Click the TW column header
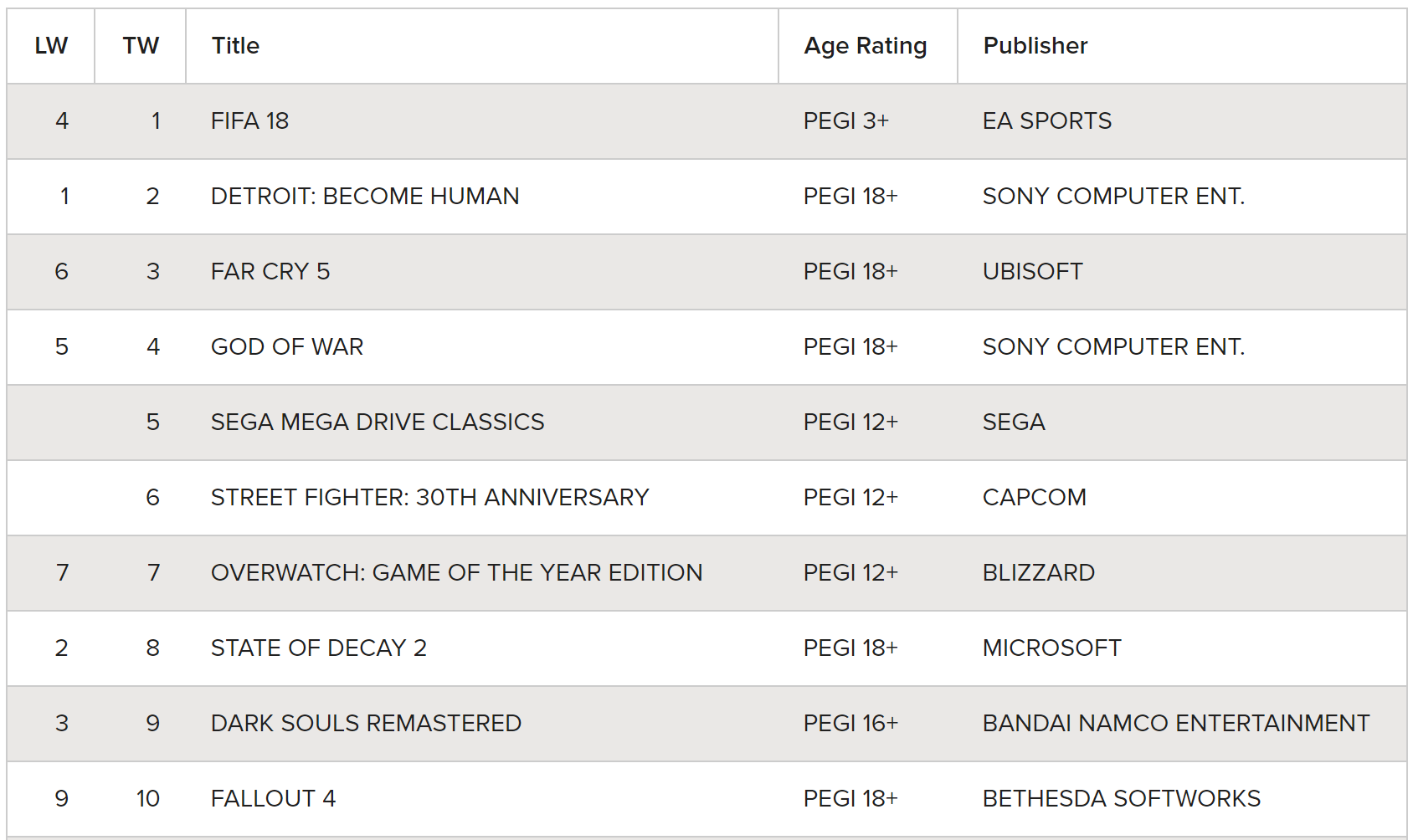 pyautogui.click(x=141, y=46)
